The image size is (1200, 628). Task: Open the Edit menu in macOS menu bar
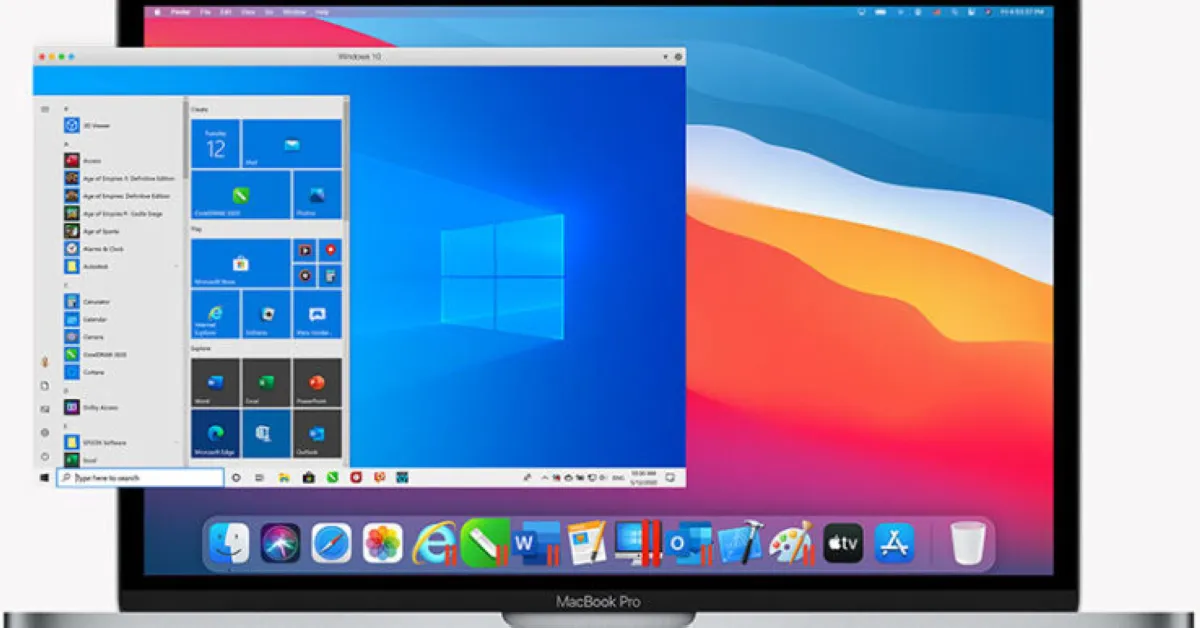pyautogui.click(x=228, y=12)
